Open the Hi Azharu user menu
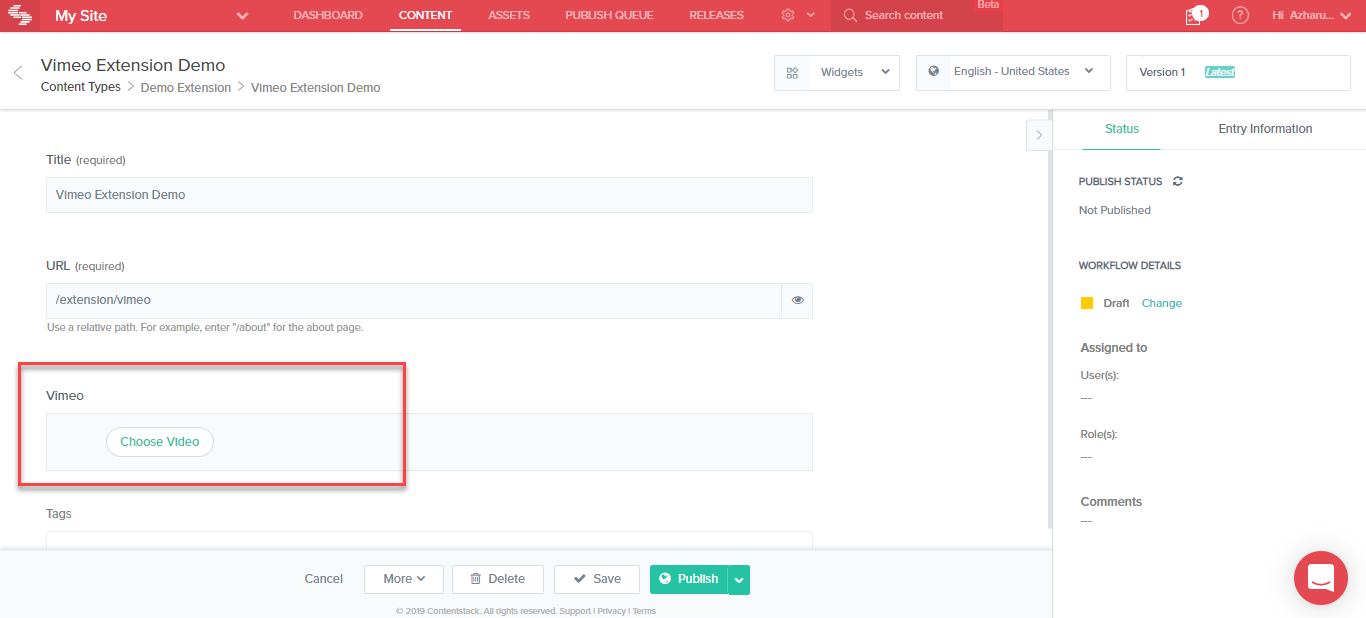 click(x=1310, y=15)
